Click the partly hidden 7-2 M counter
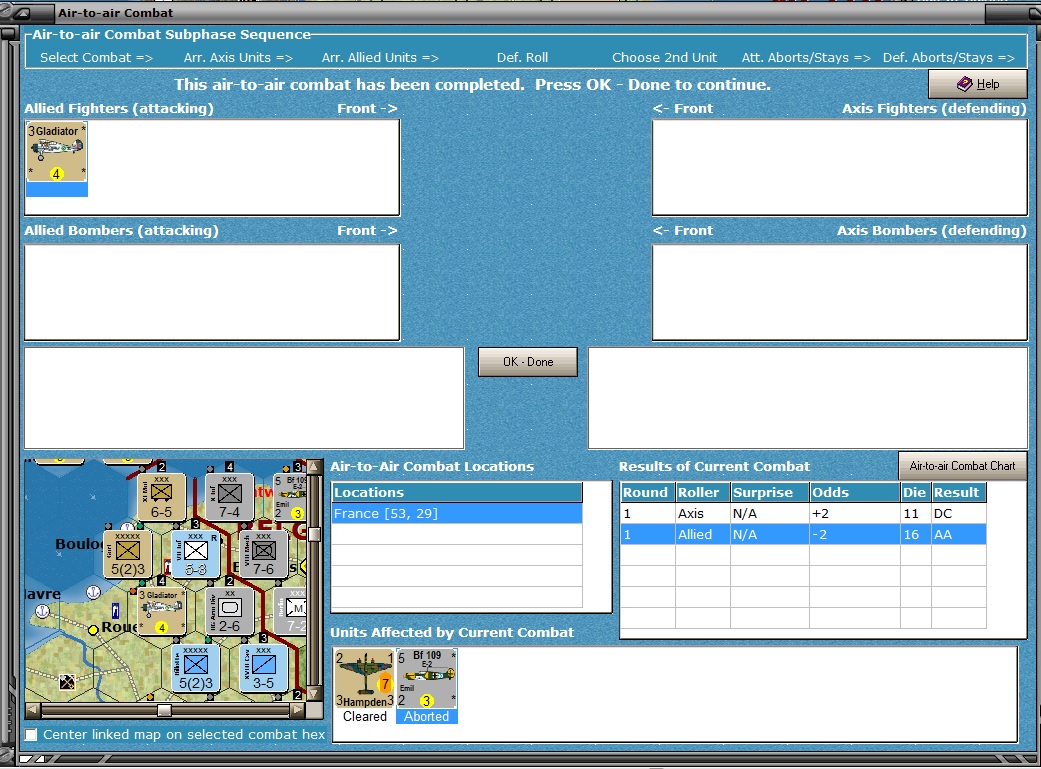The width and height of the screenshot is (1041, 769). tap(291, 611)
